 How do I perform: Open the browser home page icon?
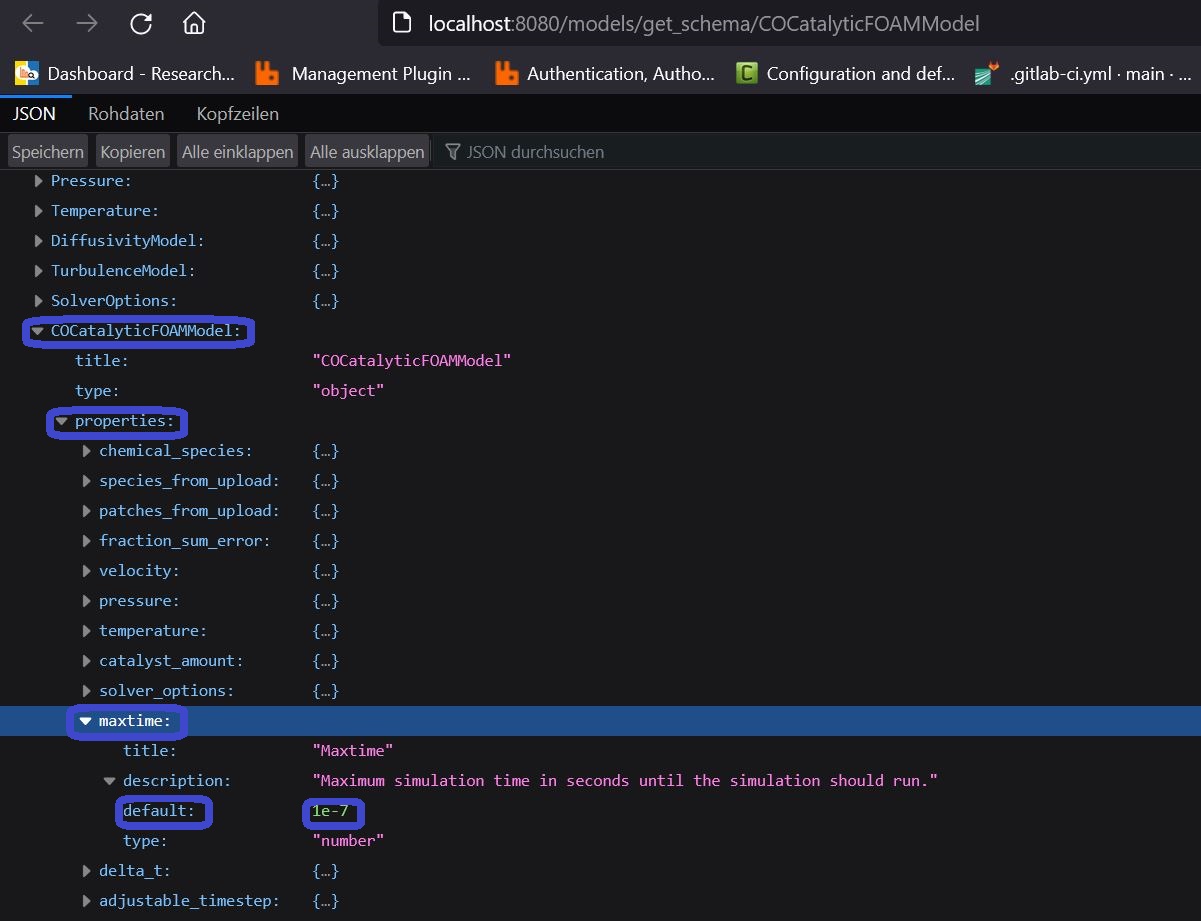[194, 23]
